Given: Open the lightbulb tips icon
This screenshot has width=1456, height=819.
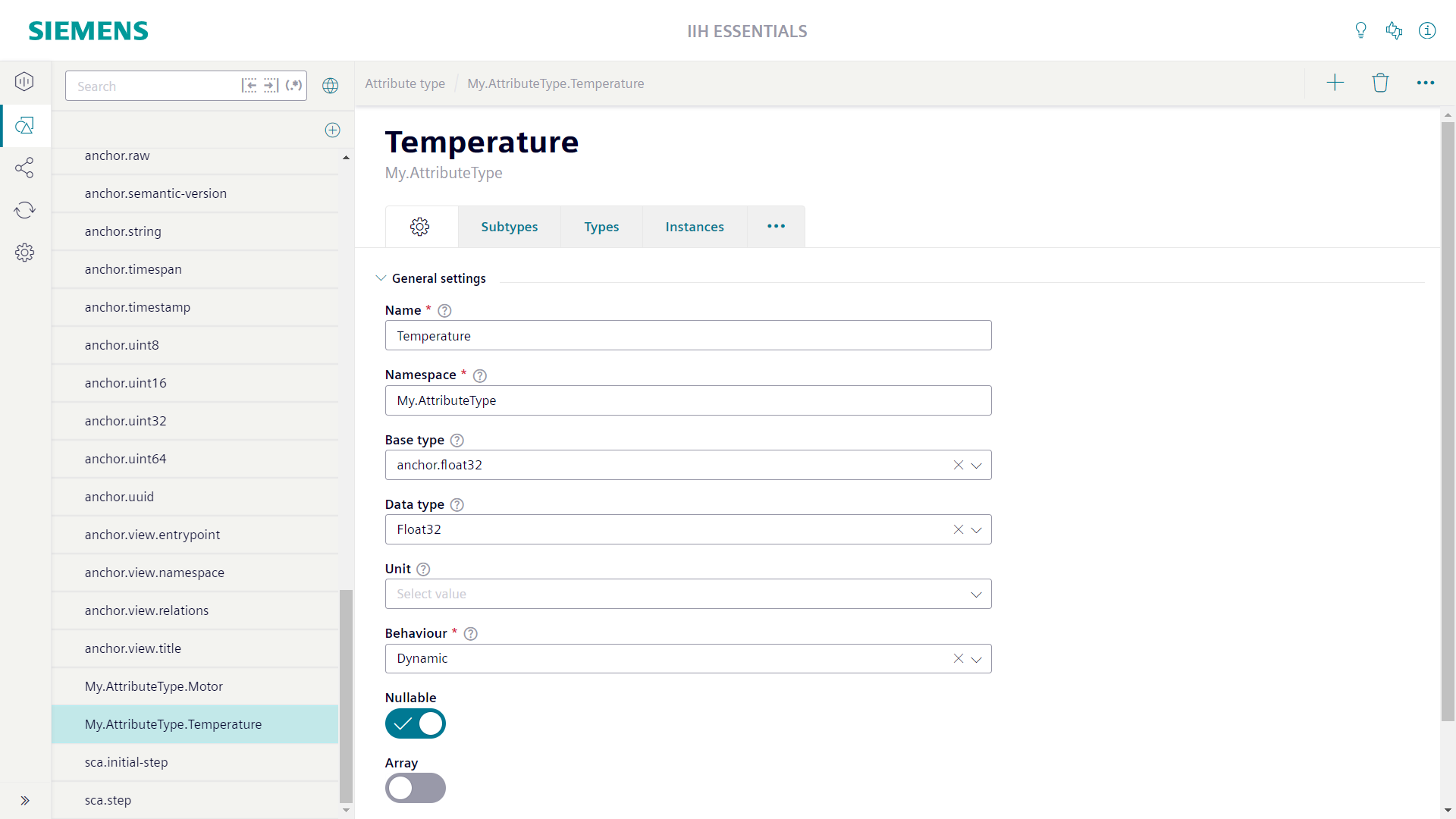Looking at the screenshot, I should pos(1360,30).
